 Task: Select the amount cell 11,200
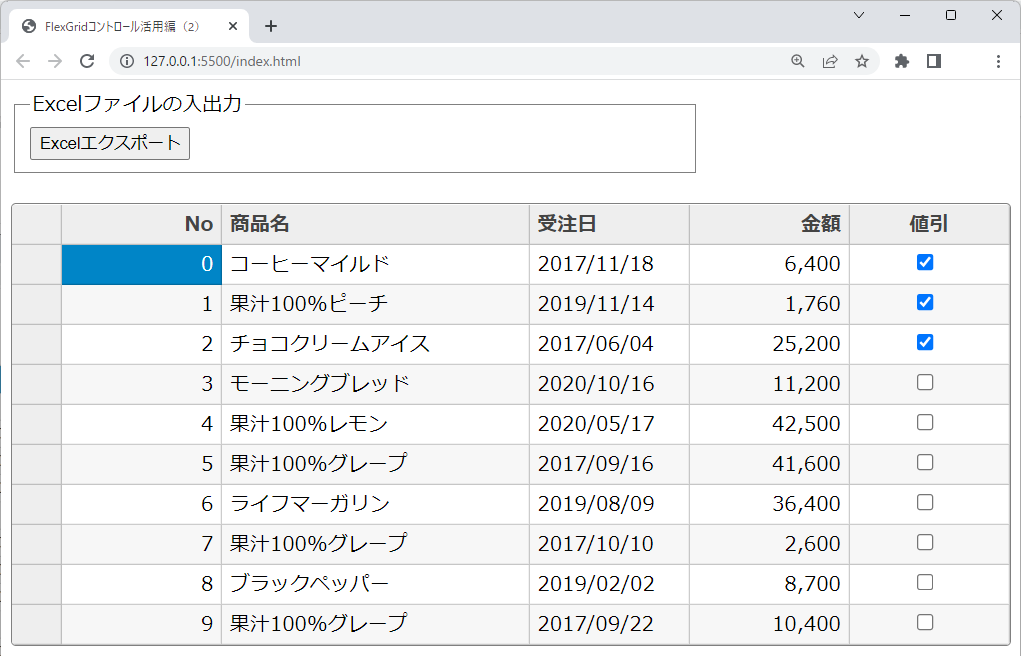pos(770,384)
